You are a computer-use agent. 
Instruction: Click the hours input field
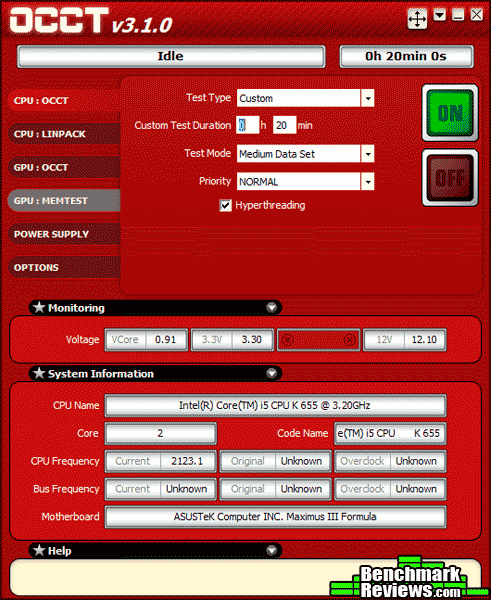248,125
